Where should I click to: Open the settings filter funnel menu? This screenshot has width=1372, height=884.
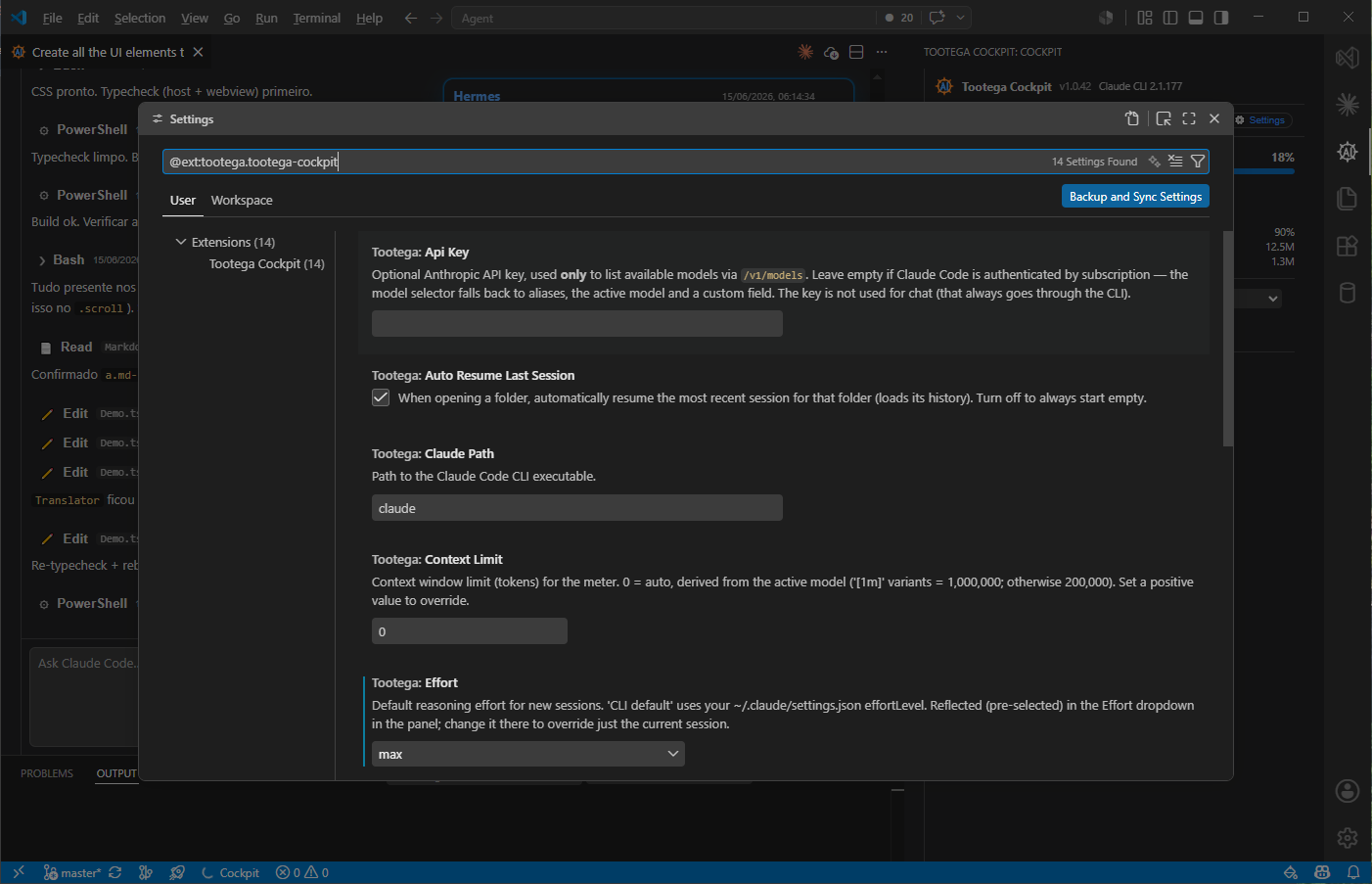pos(1198,162)
